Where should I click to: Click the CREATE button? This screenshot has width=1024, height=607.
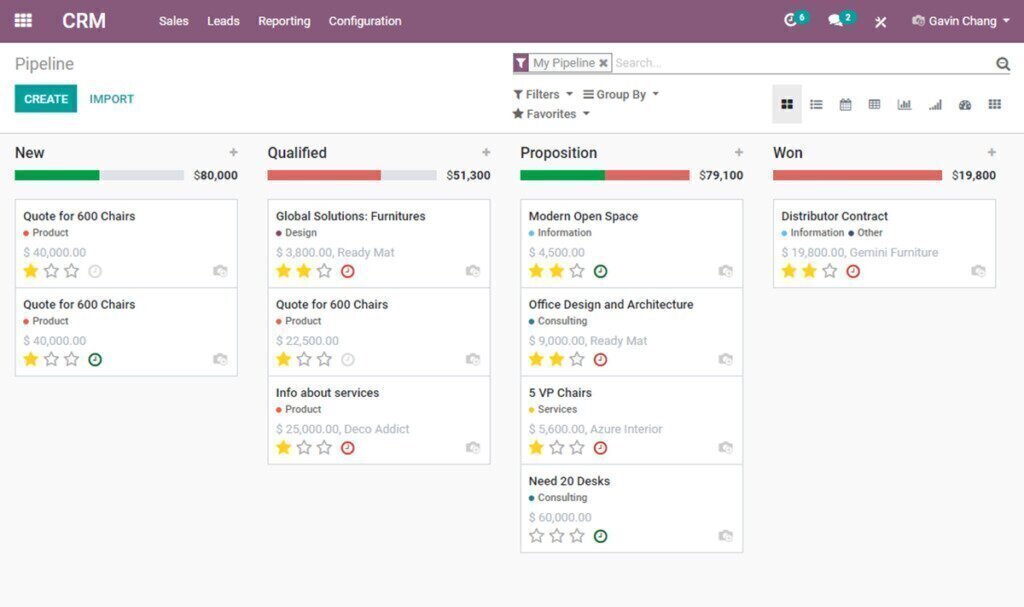(x=44, y=98)
